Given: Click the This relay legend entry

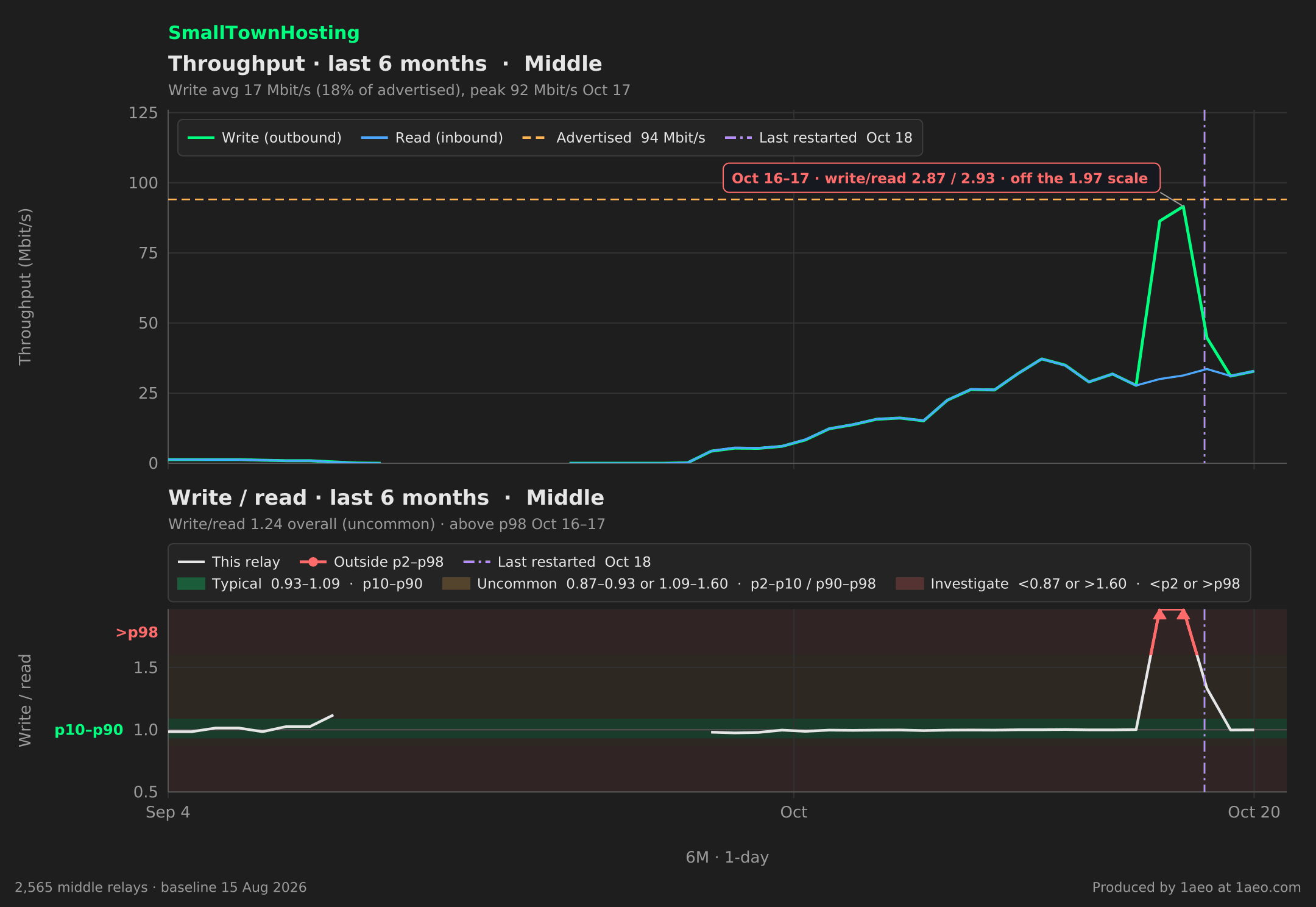Looking at the screenshot, I should tap(228, 562).
